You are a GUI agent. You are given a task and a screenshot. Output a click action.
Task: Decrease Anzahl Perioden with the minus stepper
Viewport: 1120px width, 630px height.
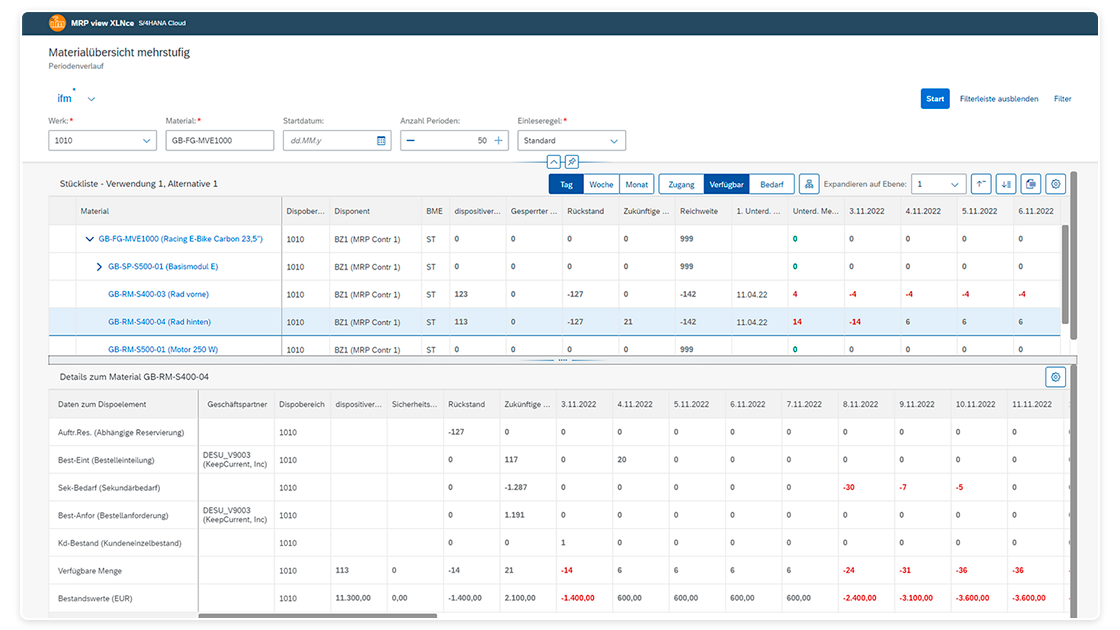411,140
